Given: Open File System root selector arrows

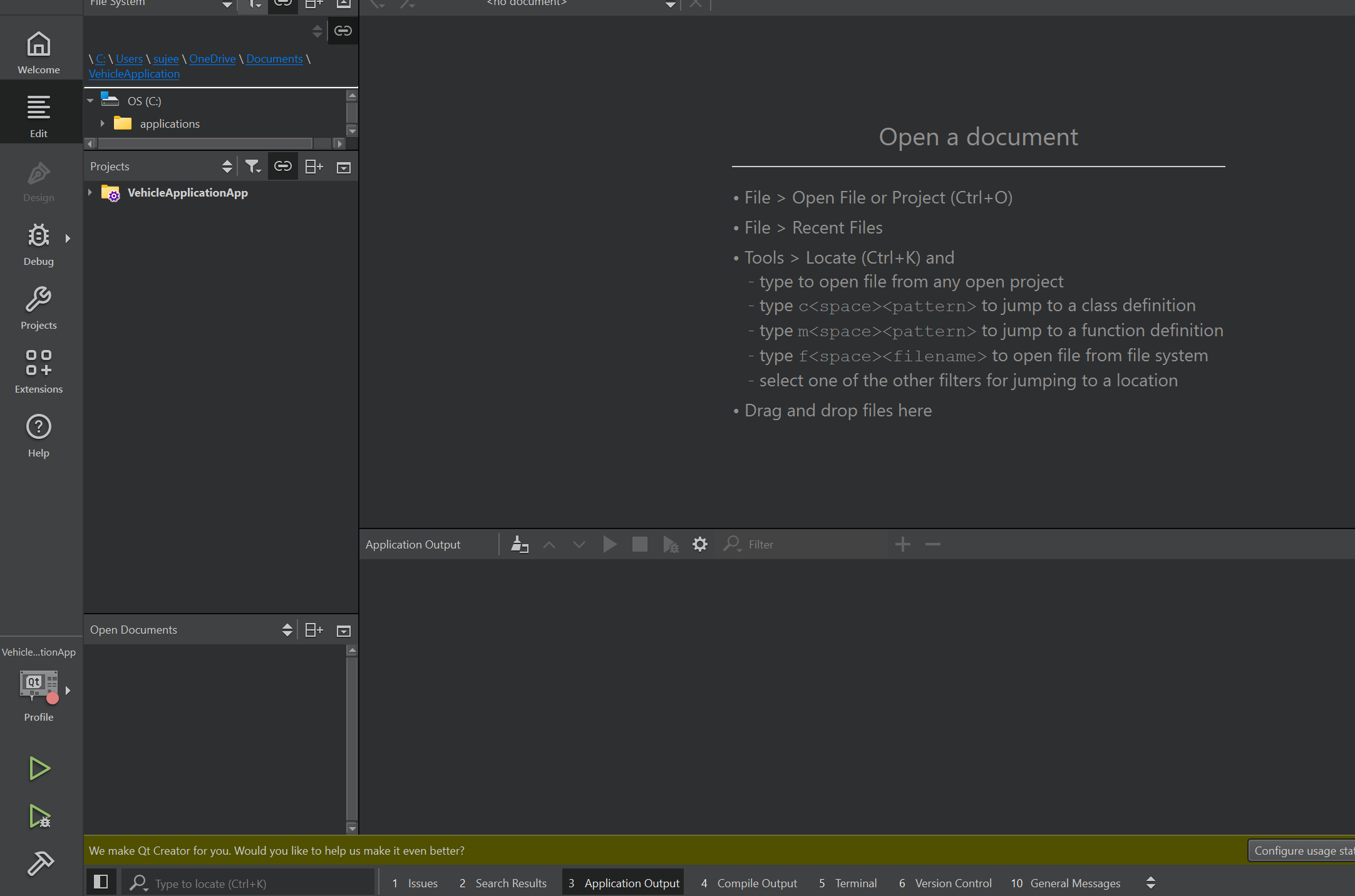Looking at the screenshot, I should pos(317,31).
